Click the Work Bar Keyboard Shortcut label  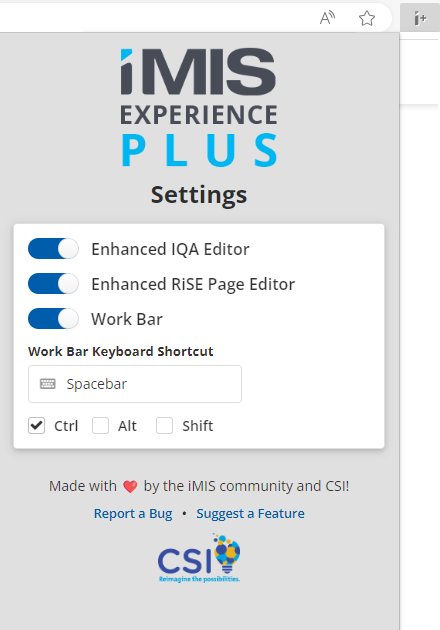121,351
